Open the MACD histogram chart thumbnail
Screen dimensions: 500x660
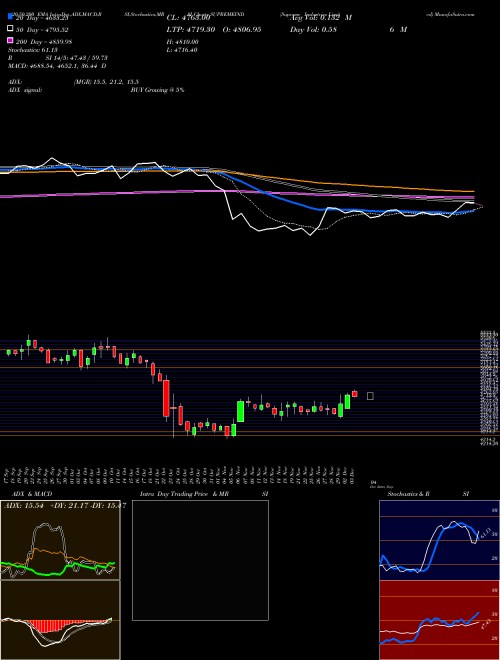coord(60,620)
